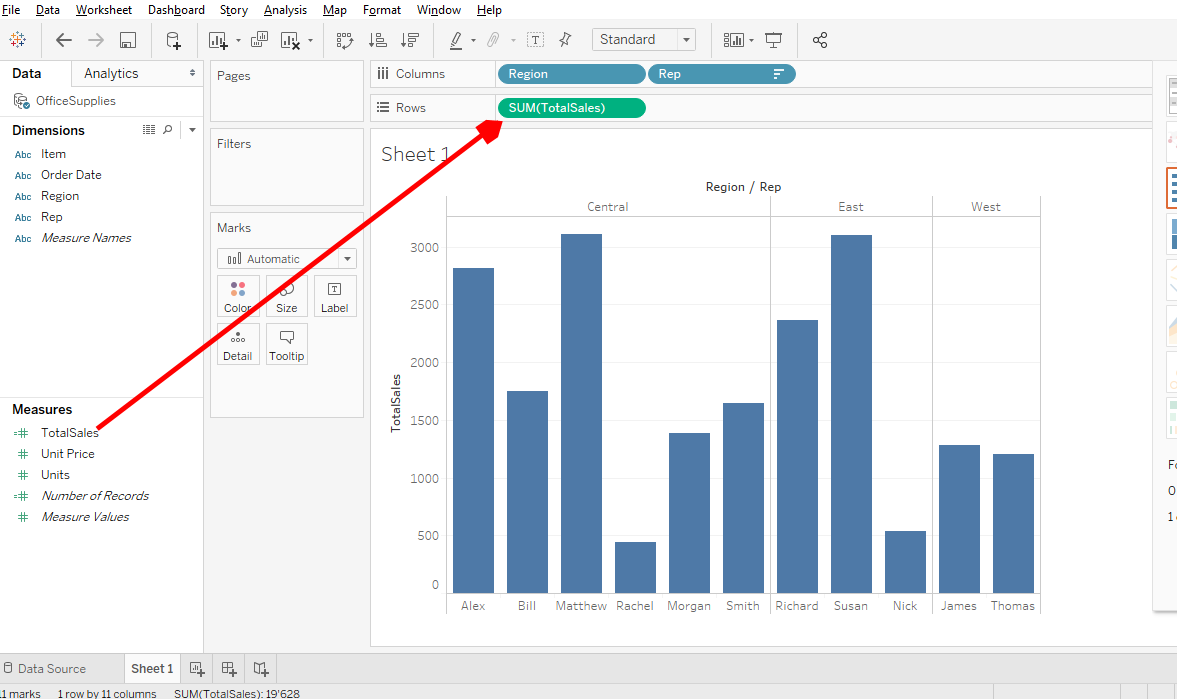
Task: Toggle fix axes pin icon
Action: (565, 40)
